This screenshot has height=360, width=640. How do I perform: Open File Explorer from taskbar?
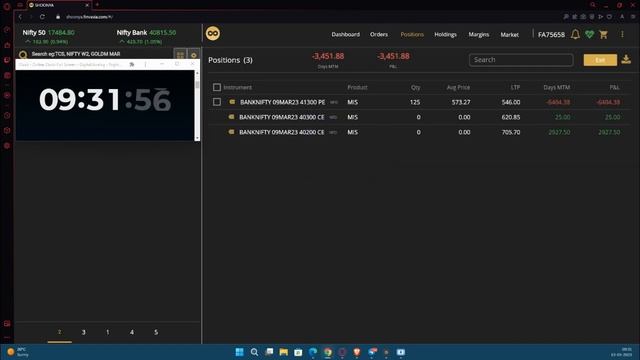click(x=284, y=352)
